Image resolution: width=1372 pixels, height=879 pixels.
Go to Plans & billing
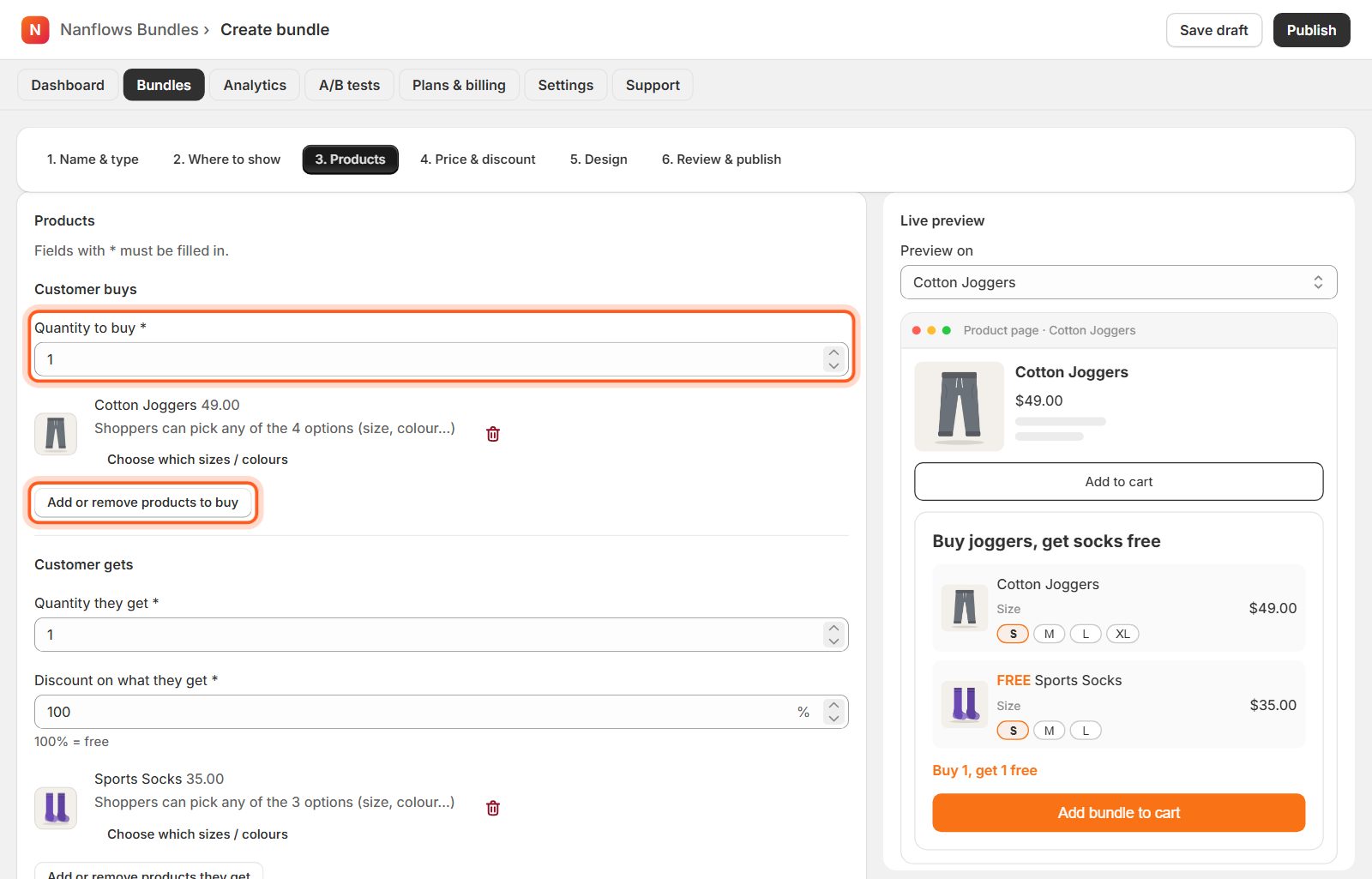[x=459, y=85]
